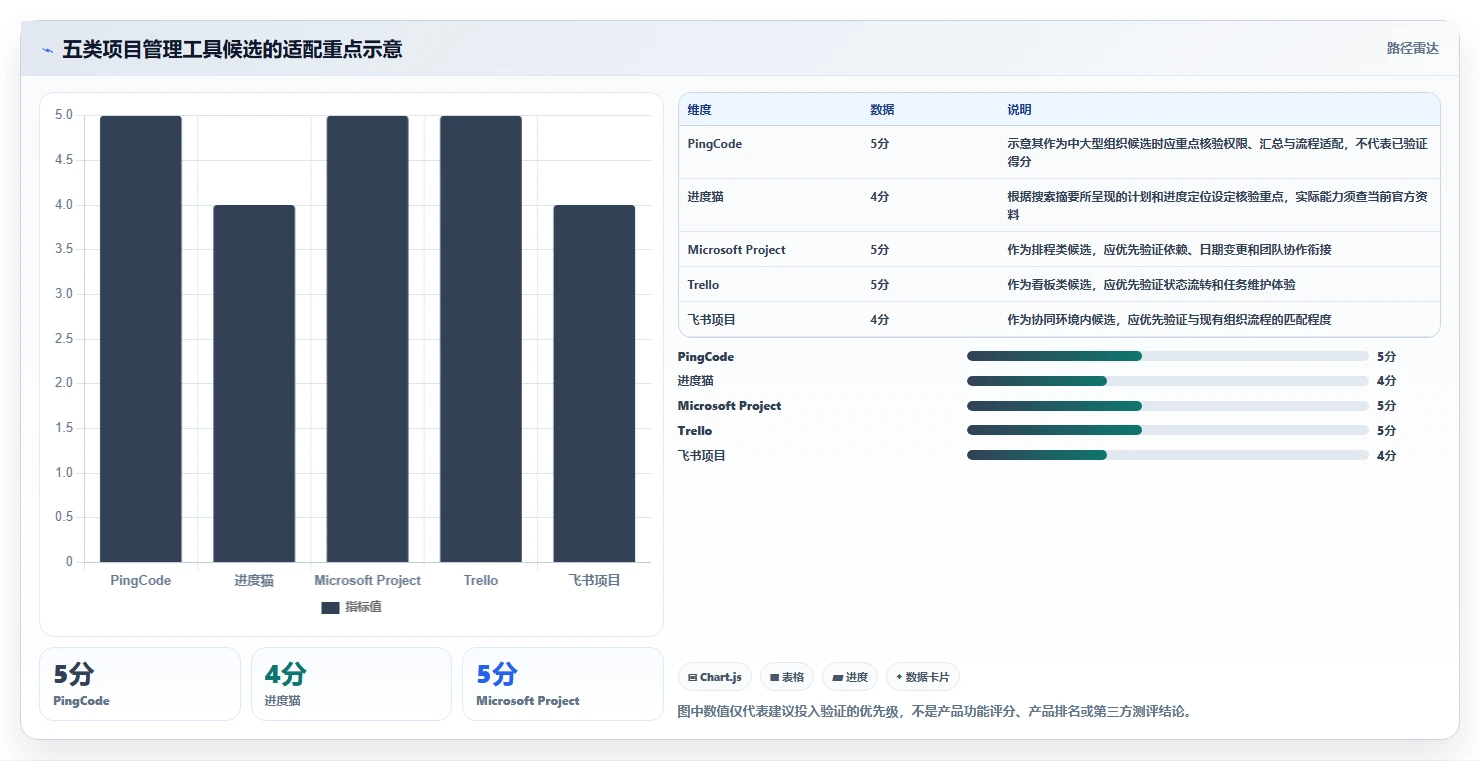This screenshot has height=761, width=1480.
Task: Open the PingCode 5分 data card
Action: click(x=140, y=684)
